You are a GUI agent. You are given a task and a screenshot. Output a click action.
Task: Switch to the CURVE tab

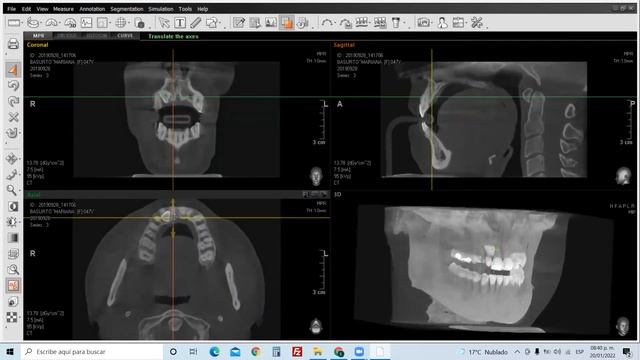pos(125,36)
